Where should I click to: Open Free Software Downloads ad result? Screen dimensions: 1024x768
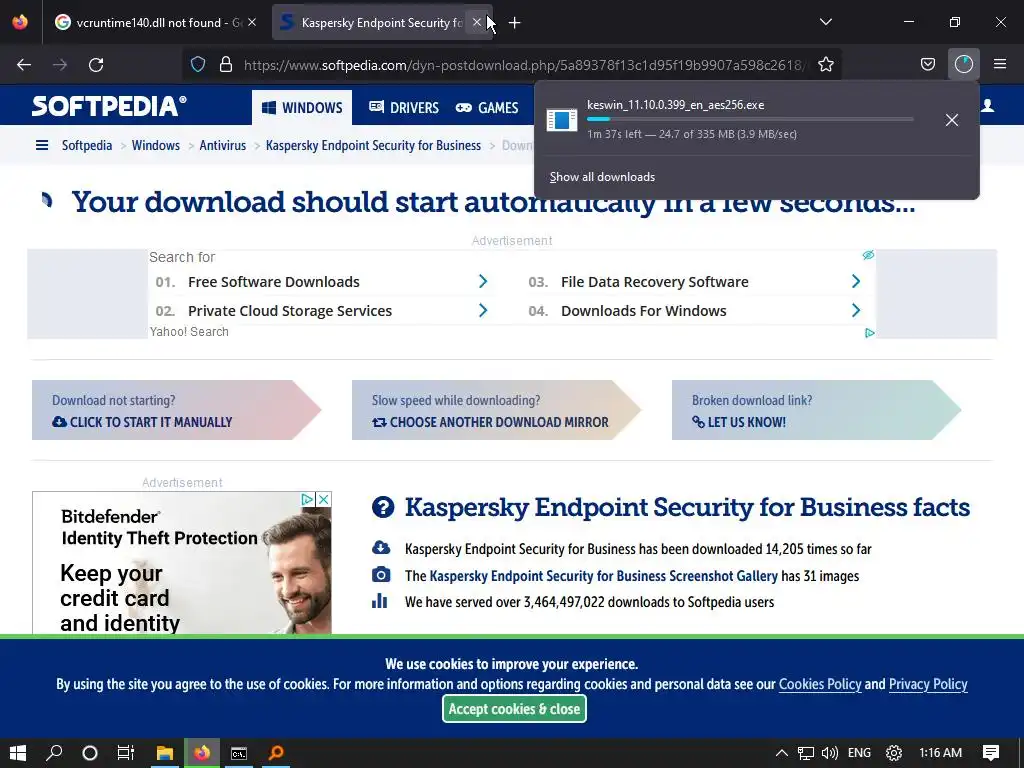(x=274, y=282)
